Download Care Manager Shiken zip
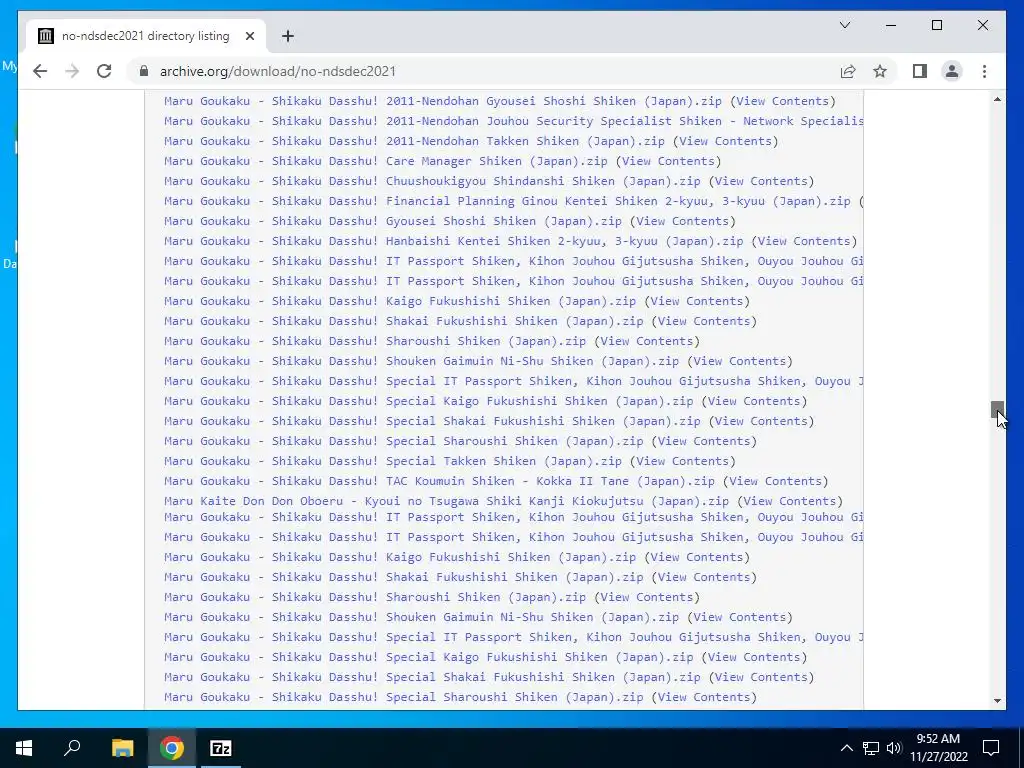The width and height of the screenshot is (1024, 768). 385,161
